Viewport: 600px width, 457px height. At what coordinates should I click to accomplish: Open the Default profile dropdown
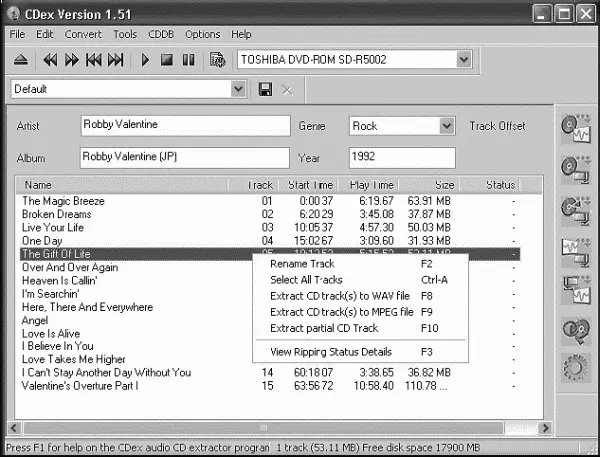(x=238, y=89)
